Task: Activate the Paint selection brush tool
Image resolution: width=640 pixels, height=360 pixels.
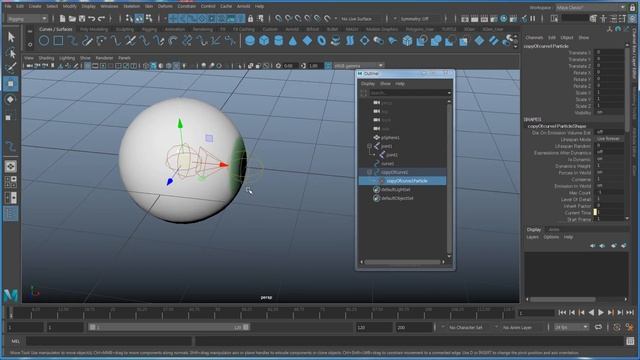Action: click(11, 68)
